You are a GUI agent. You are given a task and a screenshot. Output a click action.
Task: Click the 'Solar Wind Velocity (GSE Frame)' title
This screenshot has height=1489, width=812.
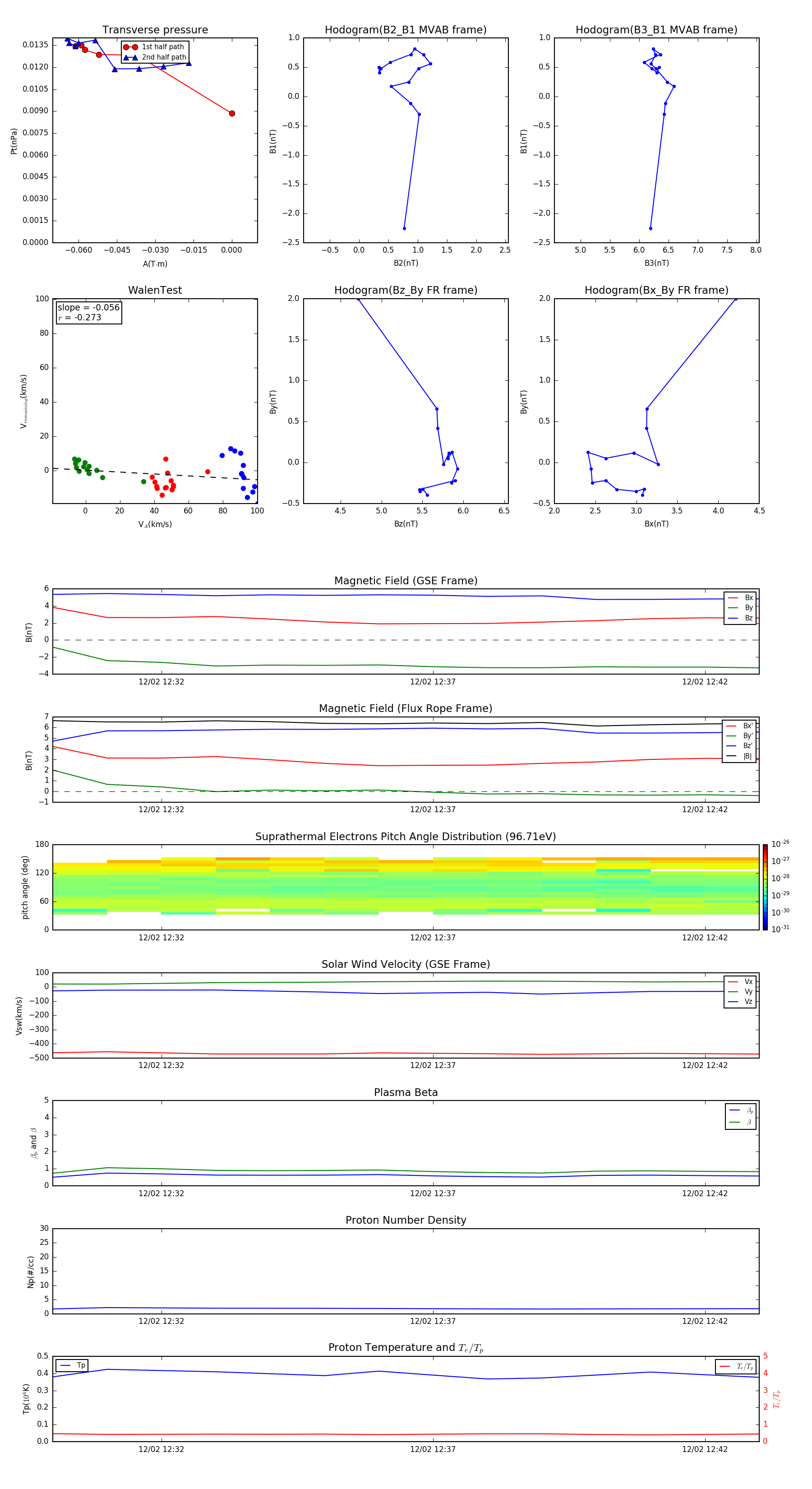pyautogui.click(x=406, y=964)
